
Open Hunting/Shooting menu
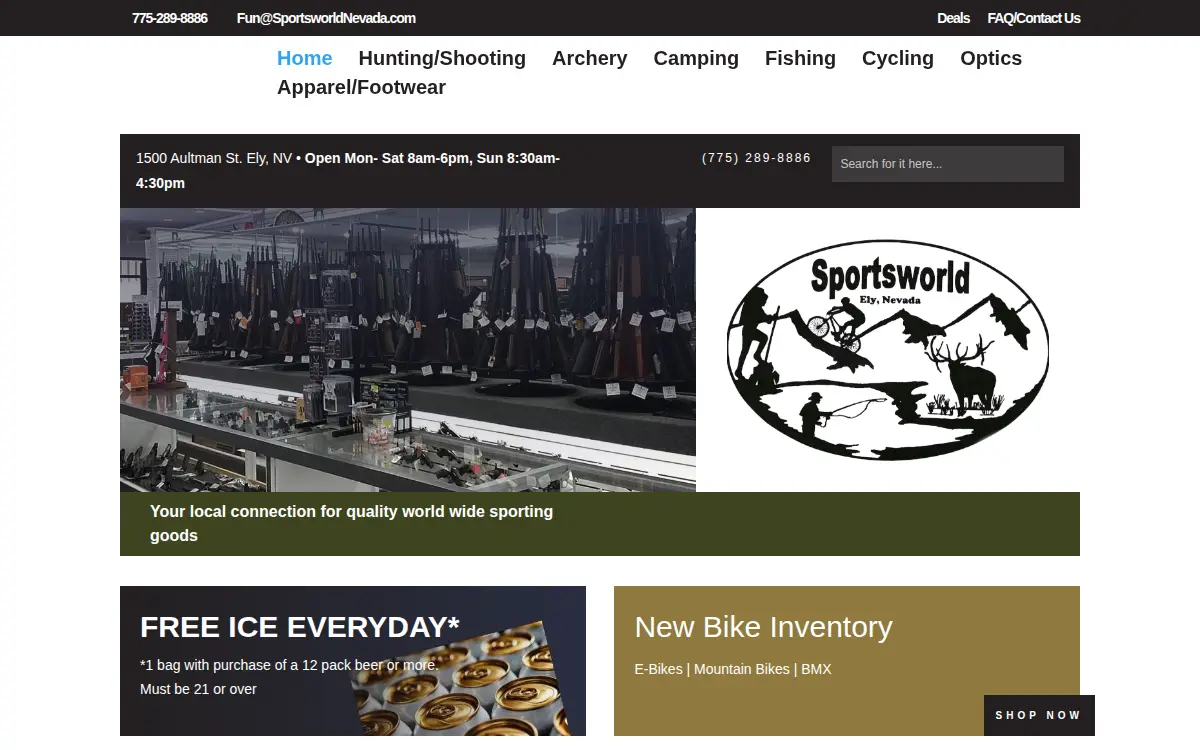tap(442, 58)
